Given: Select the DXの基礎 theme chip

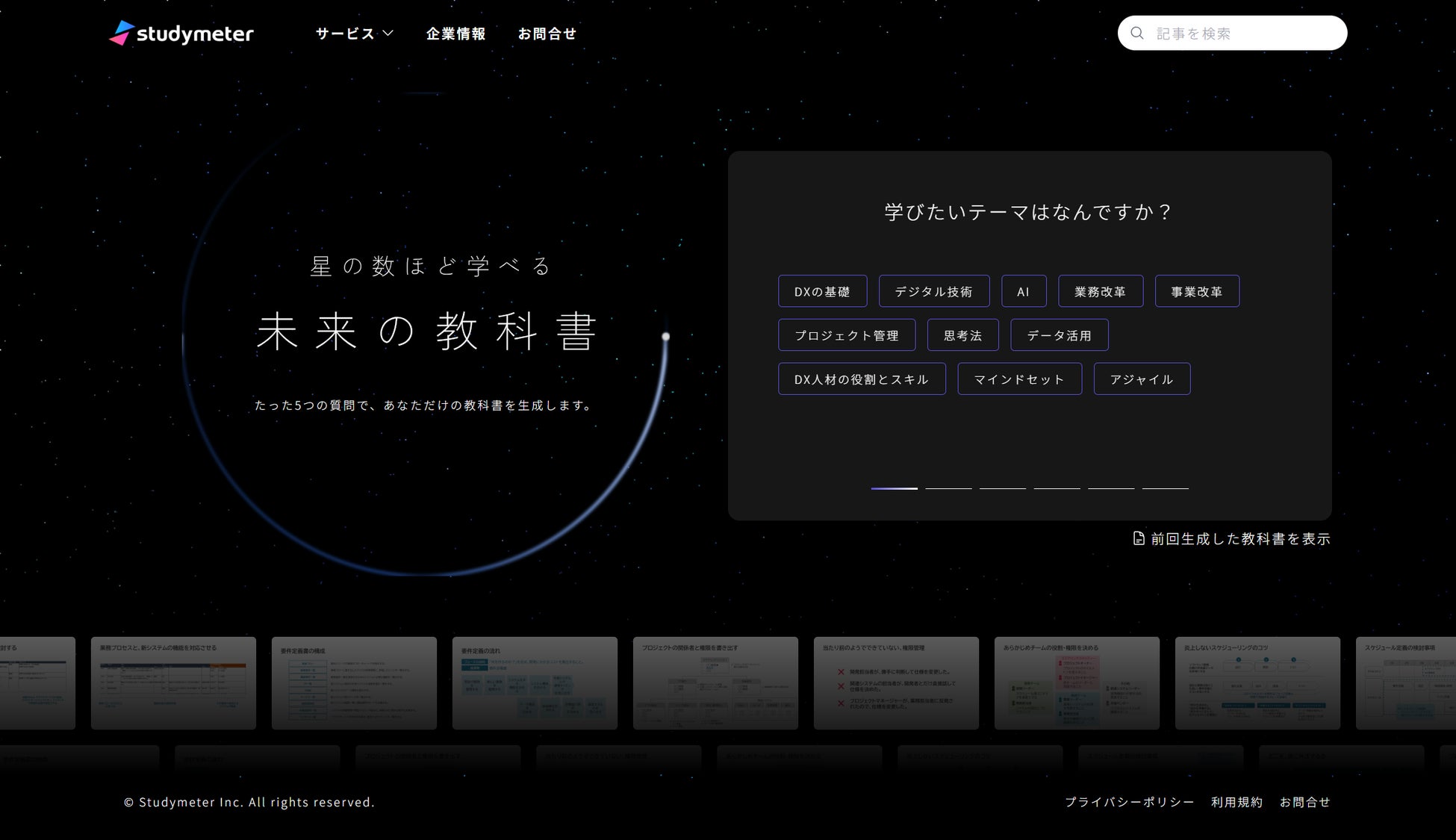Looking at the screenshot, I should (x=822, y=291).
